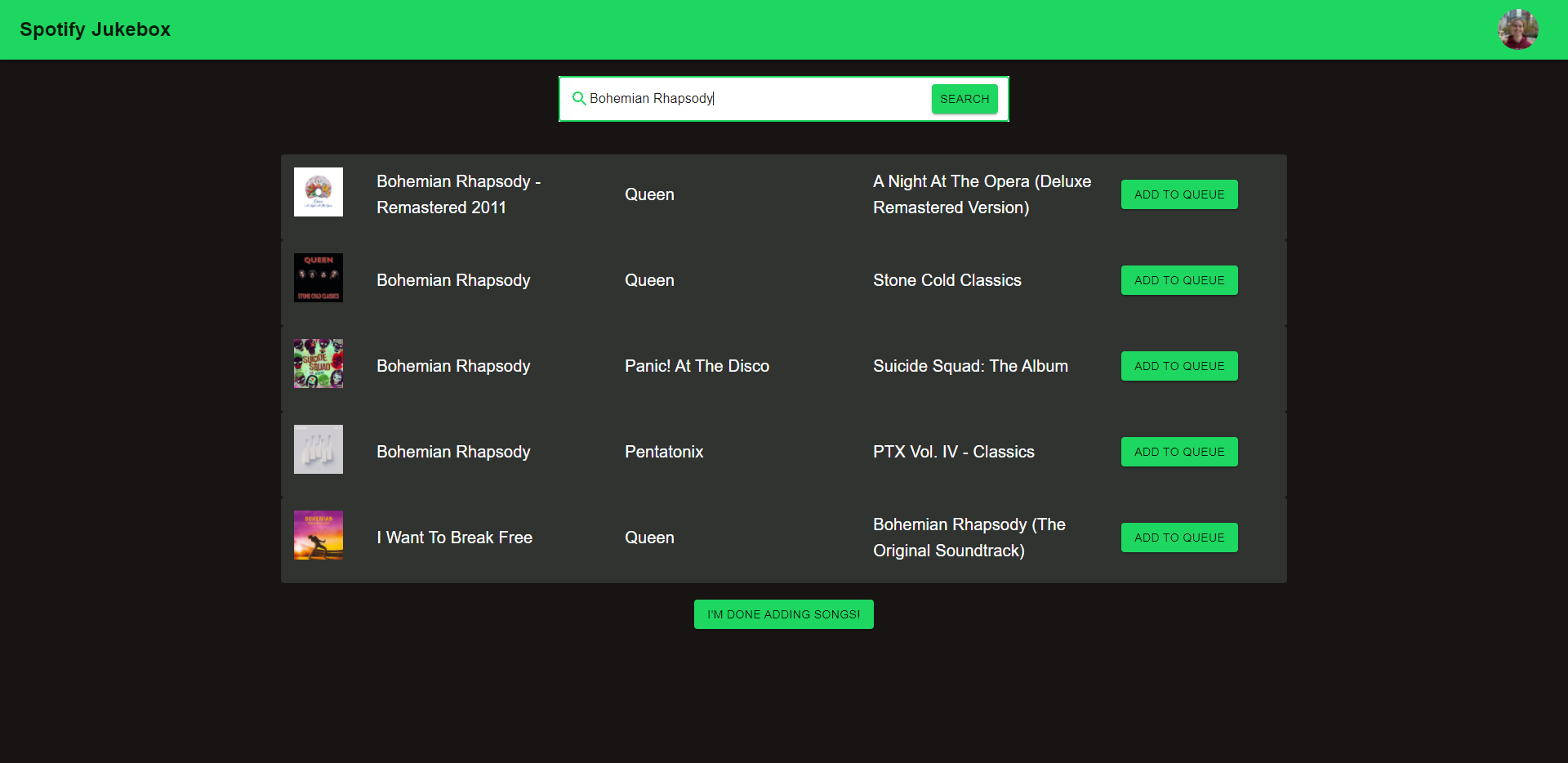The height and width of the screenshot is (763, 1568).
Task: Open the Bohemian Rhapsody soundtrack artwork
Action: click(x=318, y=535)
